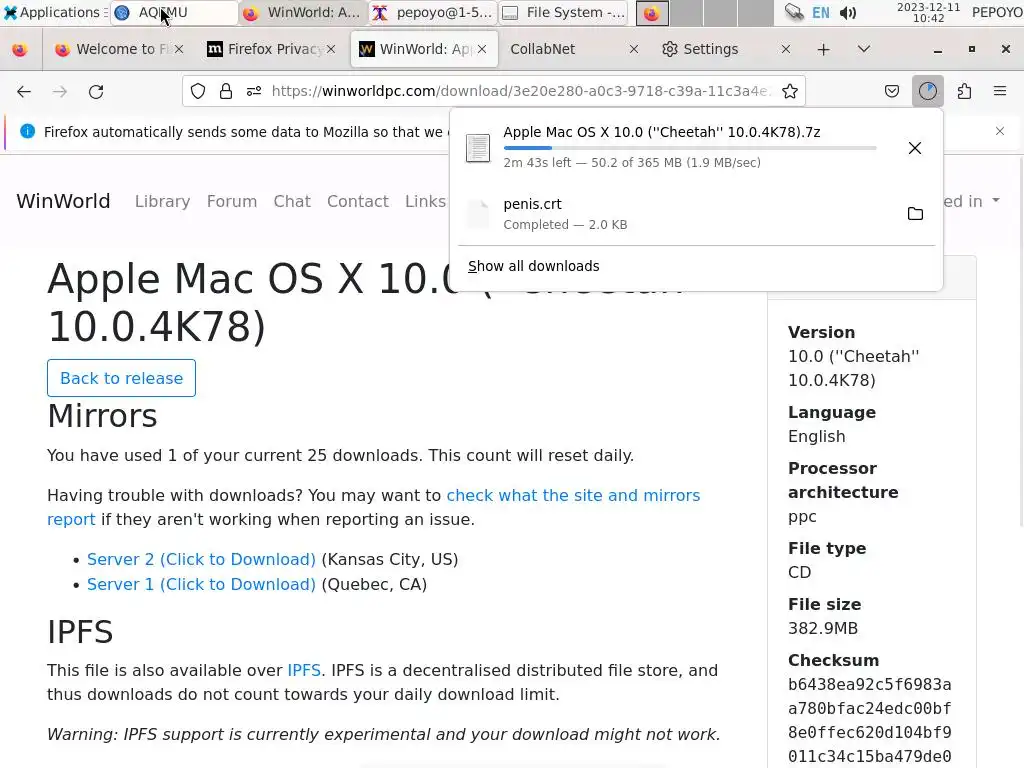Open site permissions icon in address bar
The width and height of the screenshot is (1024, 768).
point(254,91)
